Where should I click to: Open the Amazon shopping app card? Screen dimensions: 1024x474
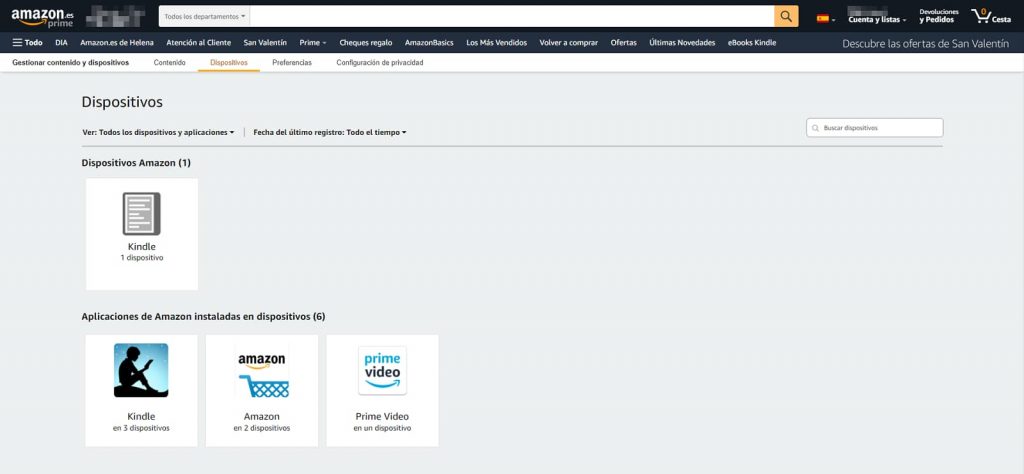tap(262, 390)
